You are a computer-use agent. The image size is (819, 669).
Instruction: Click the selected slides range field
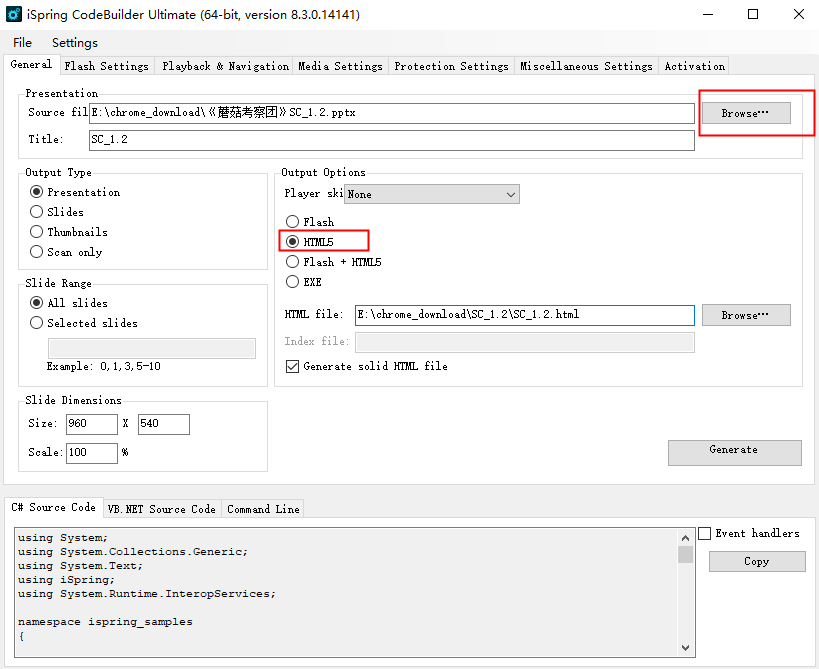152,348
